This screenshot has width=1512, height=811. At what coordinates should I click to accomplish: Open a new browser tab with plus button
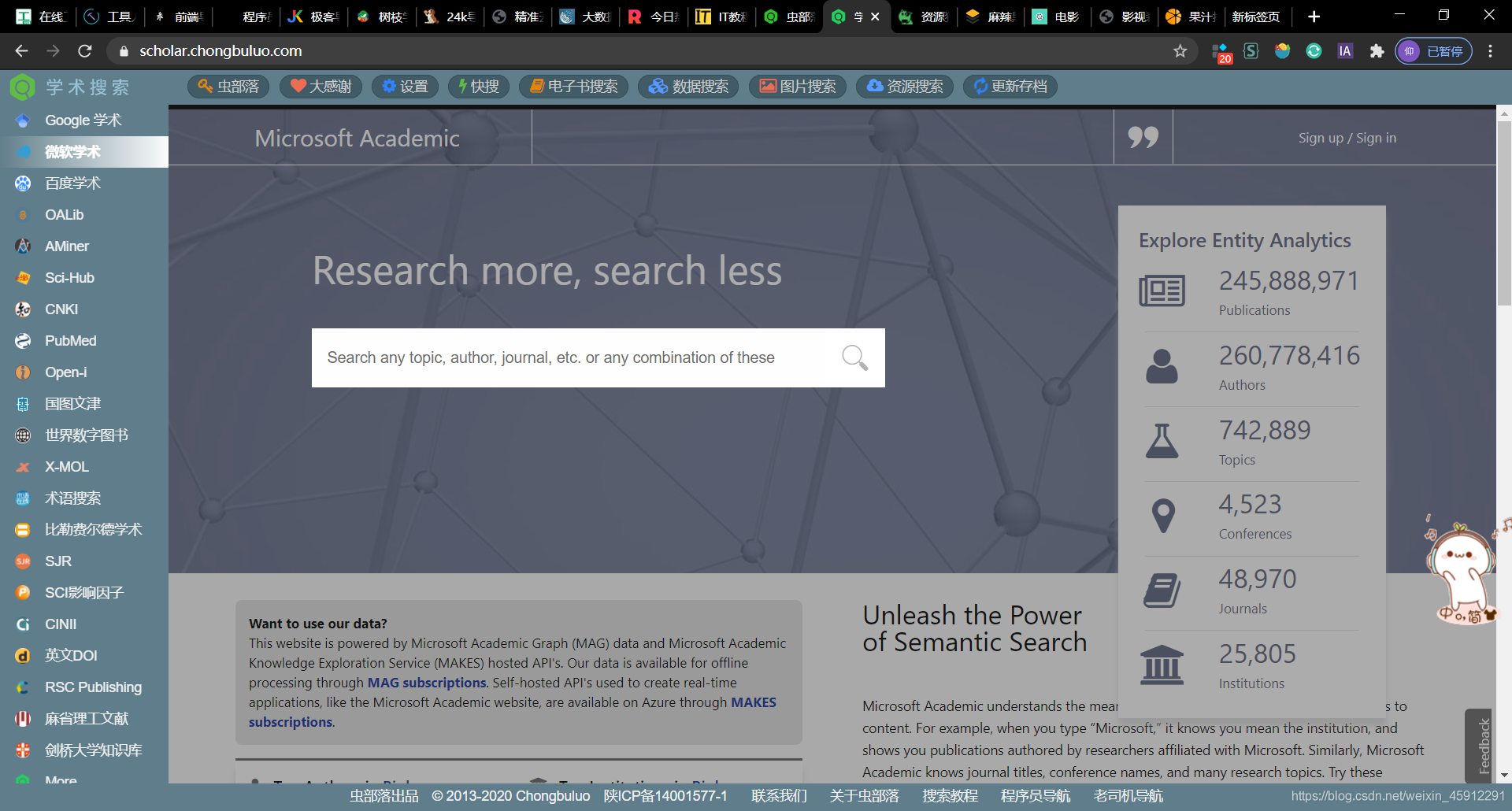tap(1314, 17)
